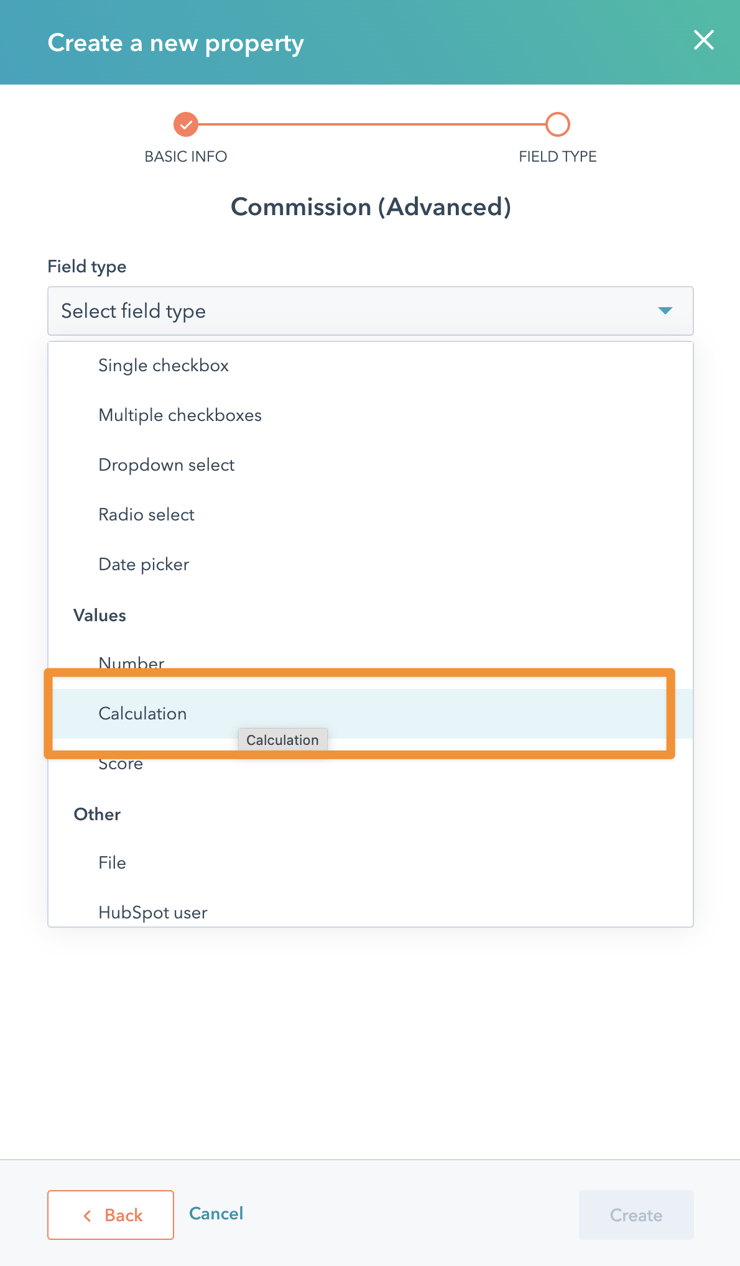Image resolution: width=740 pixels, height=1266 pixels.
Task: Select the Calculation field type
Action: point(143,714)
